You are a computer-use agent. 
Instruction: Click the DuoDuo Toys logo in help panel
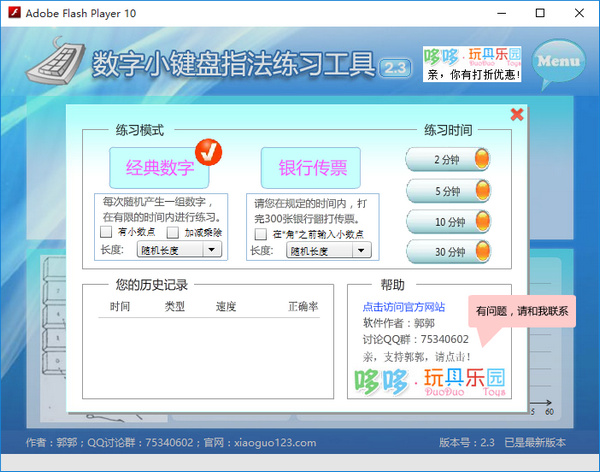click(x=430, y=382)
